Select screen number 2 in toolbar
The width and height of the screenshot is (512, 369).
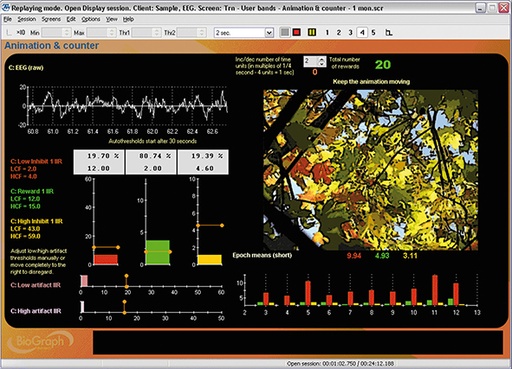click(339, 32)
